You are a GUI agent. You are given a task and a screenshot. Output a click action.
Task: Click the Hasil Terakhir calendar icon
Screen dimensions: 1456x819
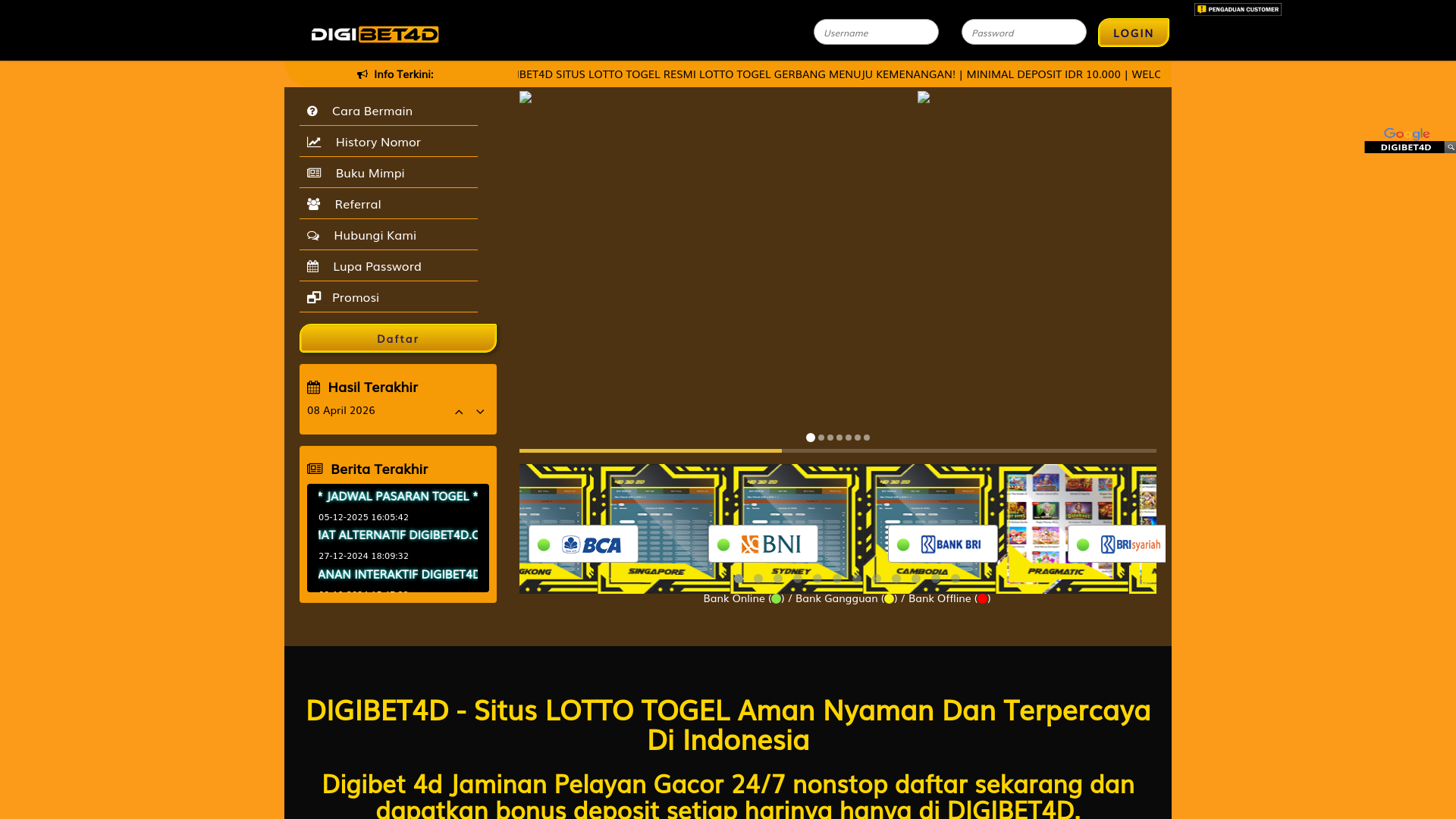pos(314,388)
